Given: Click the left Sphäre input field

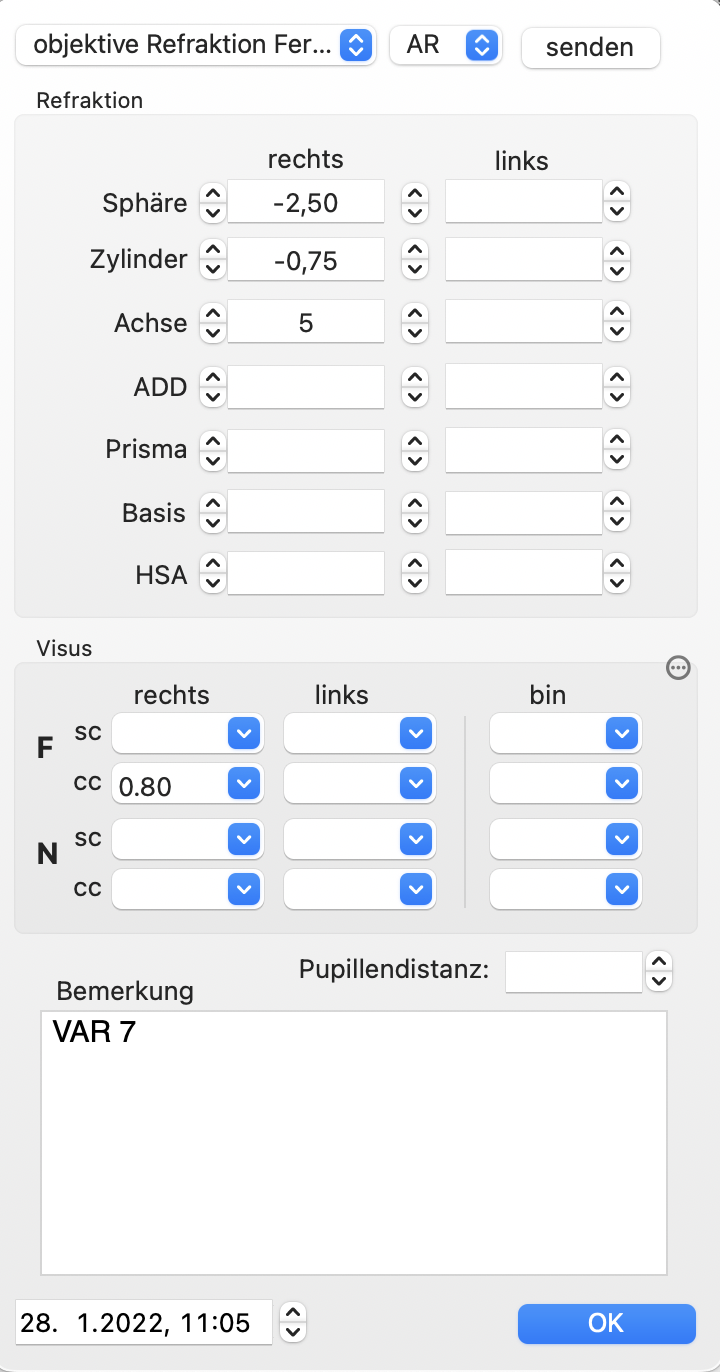Looking at the screenshot, I should click(x=524, y=202).
